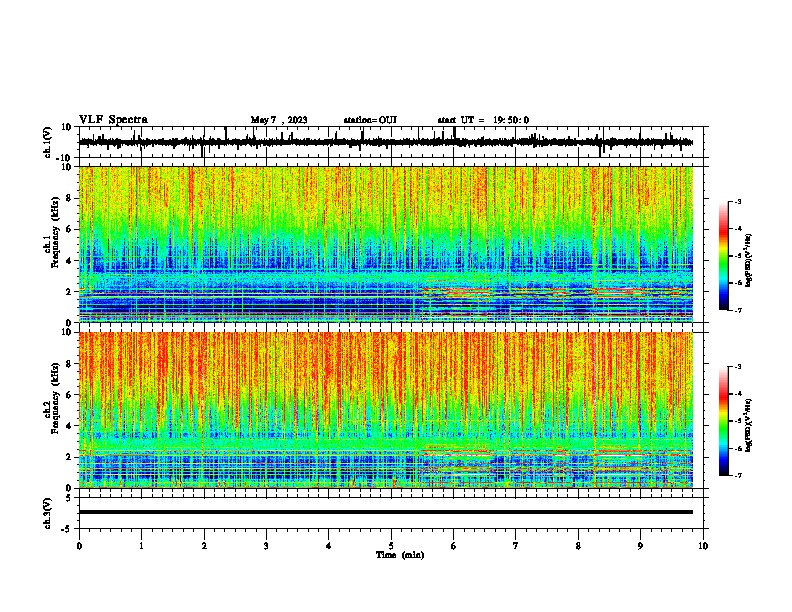This screenshot has height=612, width=792.
Task: Click the 'ch.3(V)' axis label
Action: (x=48, y=513)
